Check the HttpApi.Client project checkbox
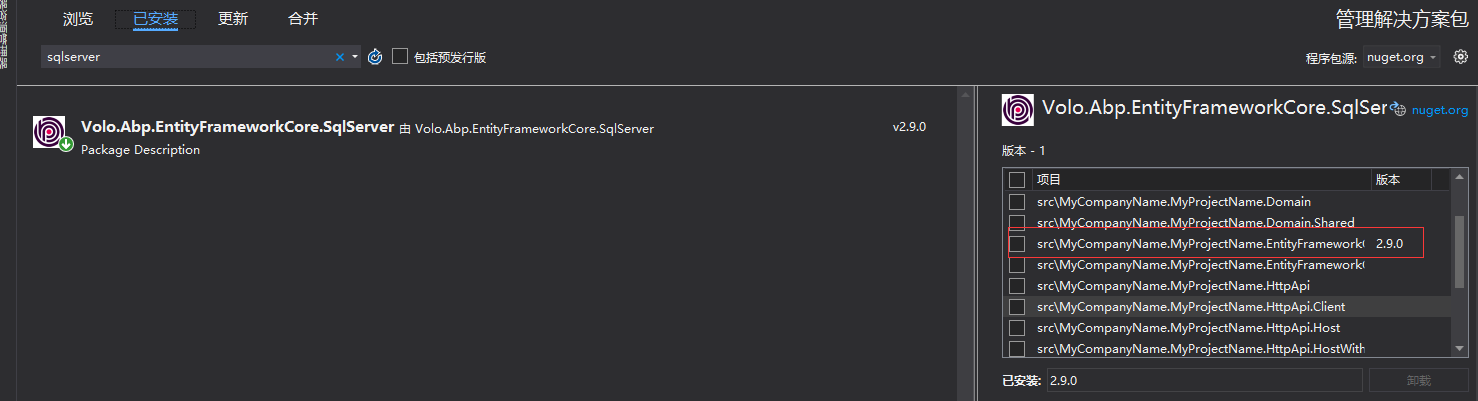1478x401 pixels. pos(1017,307)
